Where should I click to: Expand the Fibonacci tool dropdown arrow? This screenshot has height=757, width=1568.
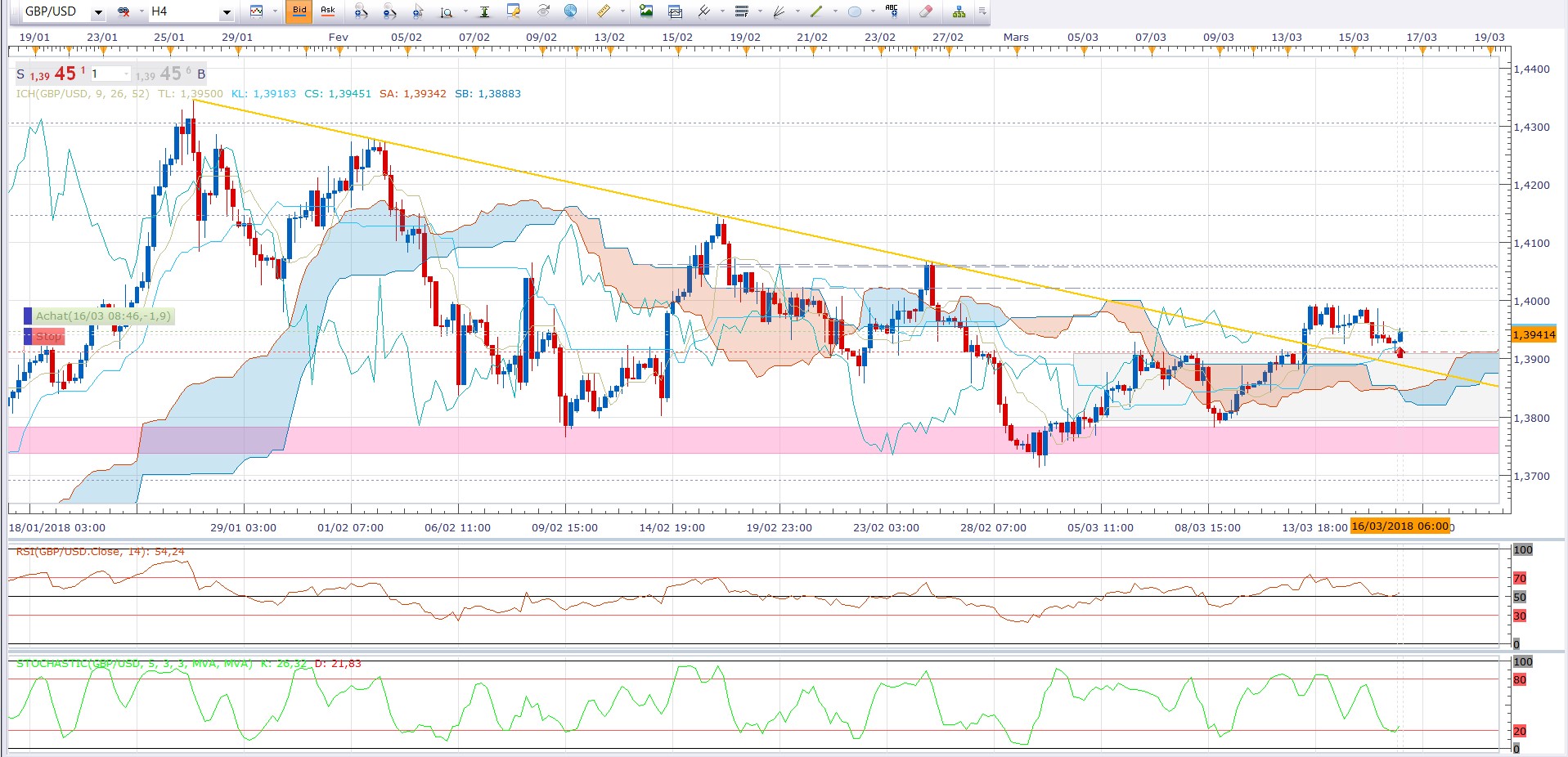click(x=760, y=12)
